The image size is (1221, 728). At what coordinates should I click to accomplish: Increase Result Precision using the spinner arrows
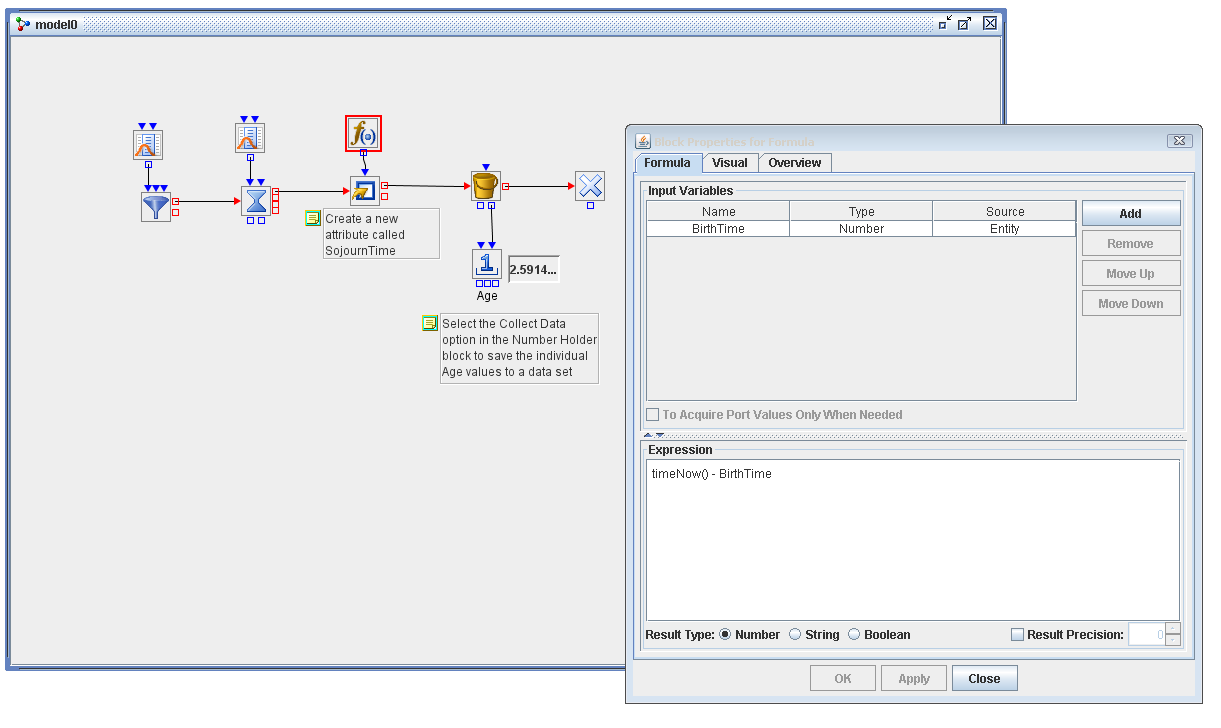point(1171,630)
